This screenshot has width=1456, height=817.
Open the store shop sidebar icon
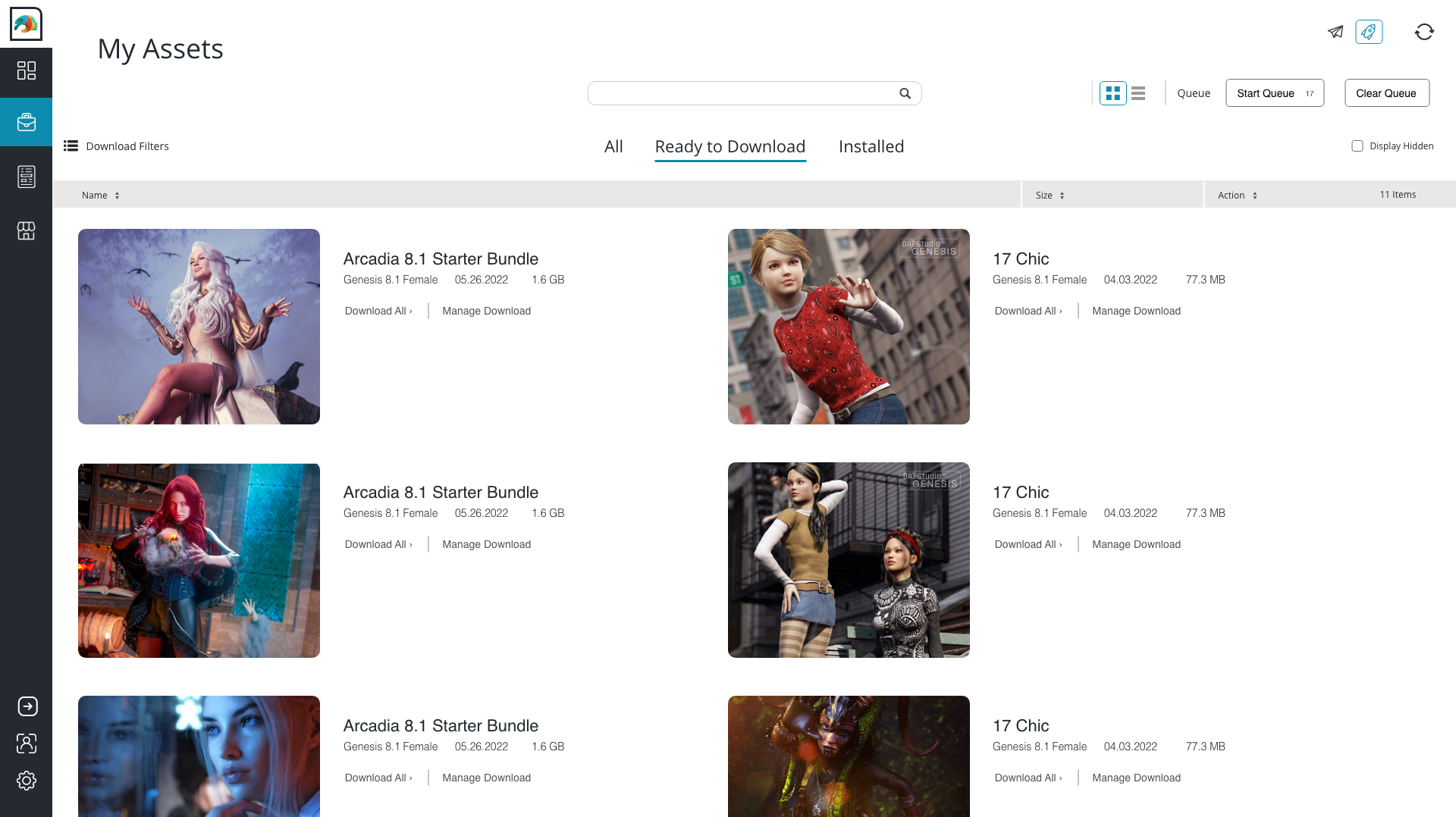pyautogui.click(x=27, y=231)
